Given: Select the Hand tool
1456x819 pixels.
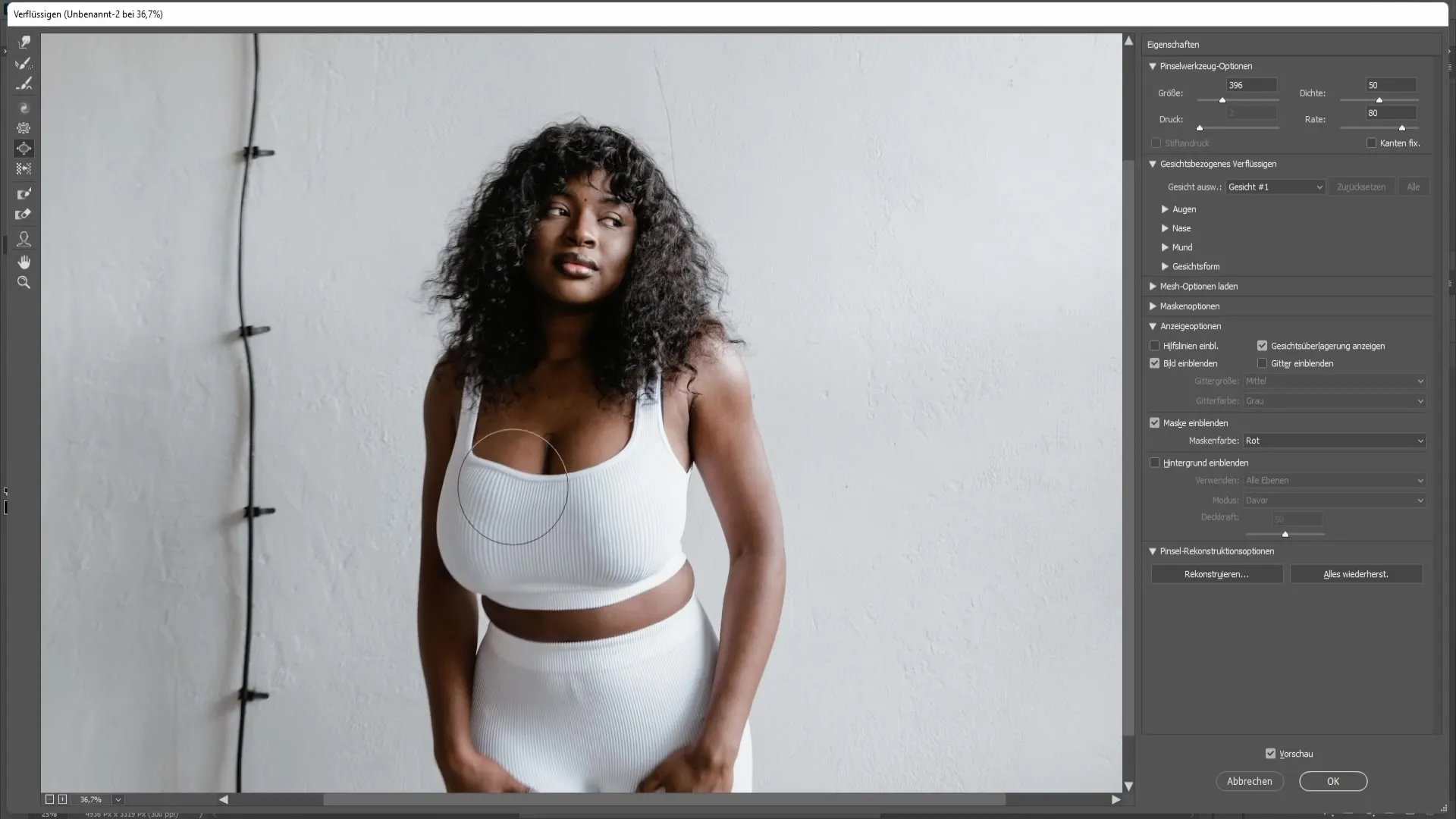Looking at the screenshot, I should point(24,262).
